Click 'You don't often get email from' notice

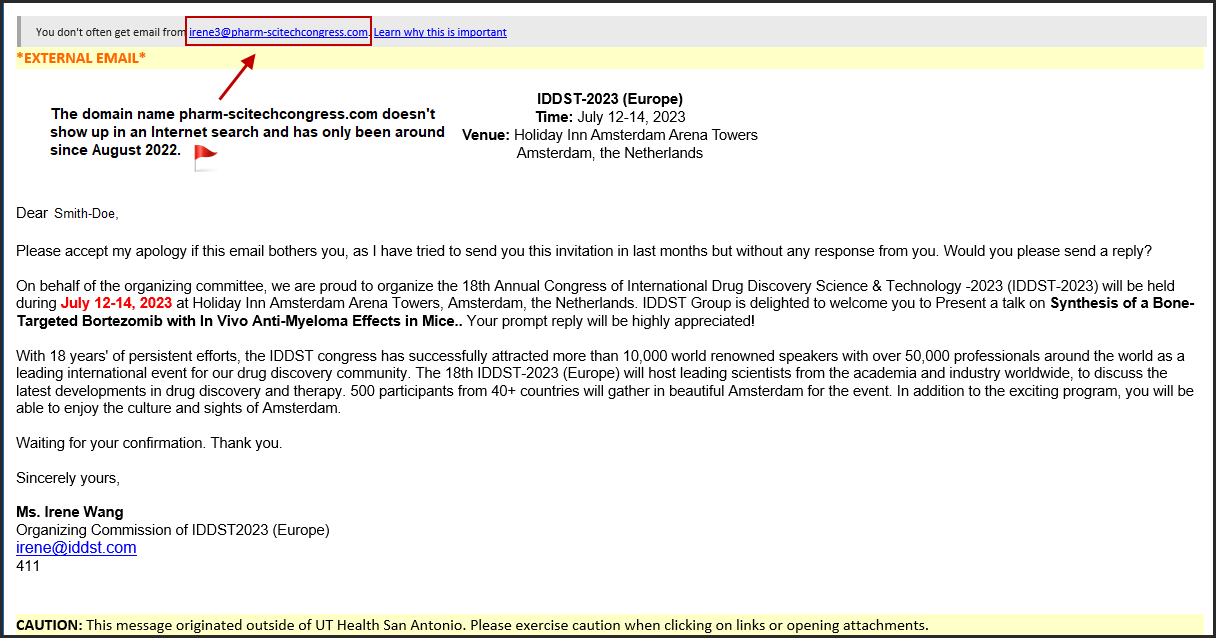click(x=111, y=32)
